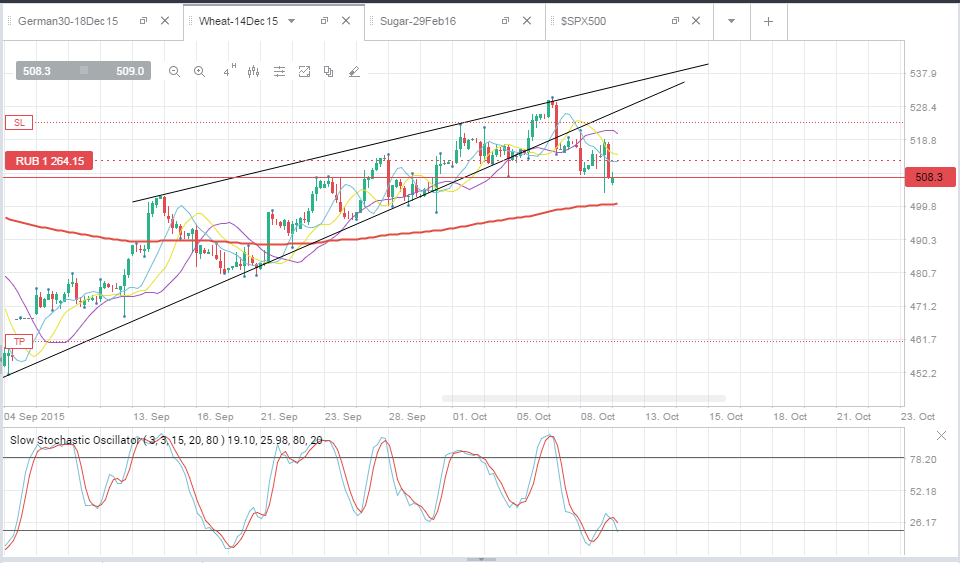Click the 13. Oct date axis label

[x=662, y=417]
